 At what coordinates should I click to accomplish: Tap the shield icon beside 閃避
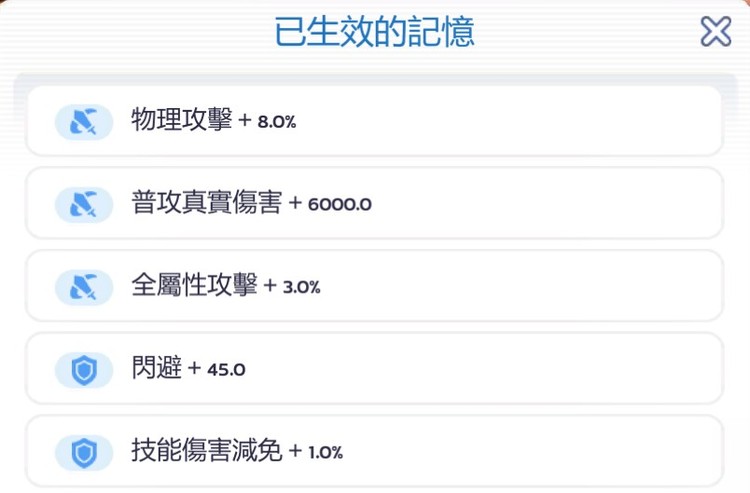(84, 369)
